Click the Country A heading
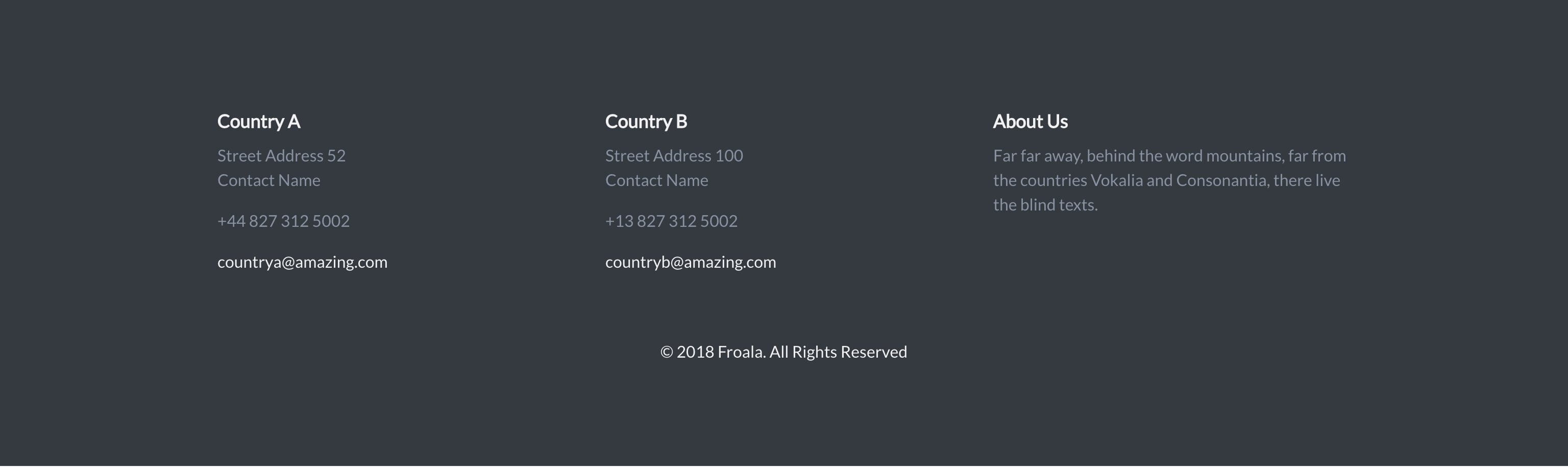This screenshot has height=467, width=1568. (259, 121)
